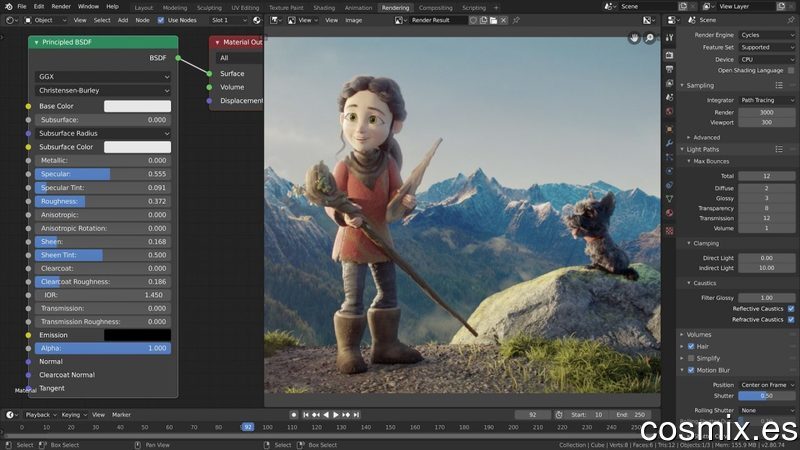
Task: Click the Render samples 3000 field
Action: coord(767,112)
